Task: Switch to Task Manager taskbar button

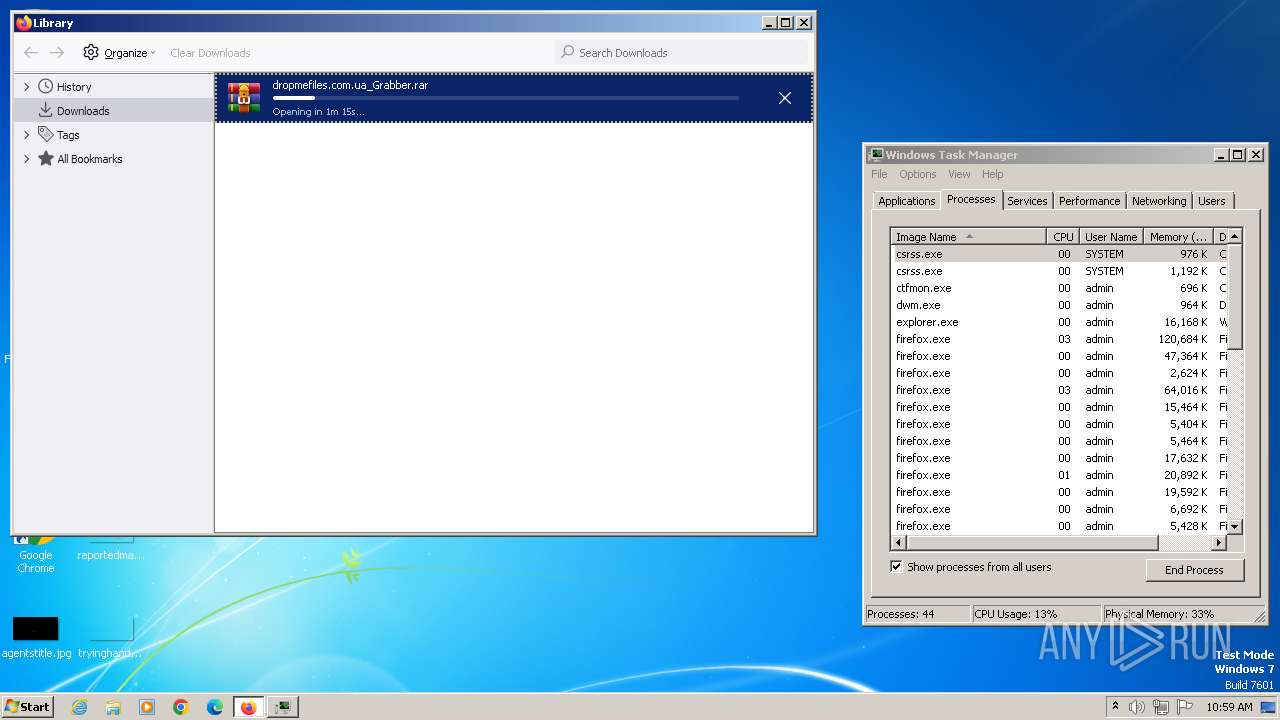Action: coord(283,707)
